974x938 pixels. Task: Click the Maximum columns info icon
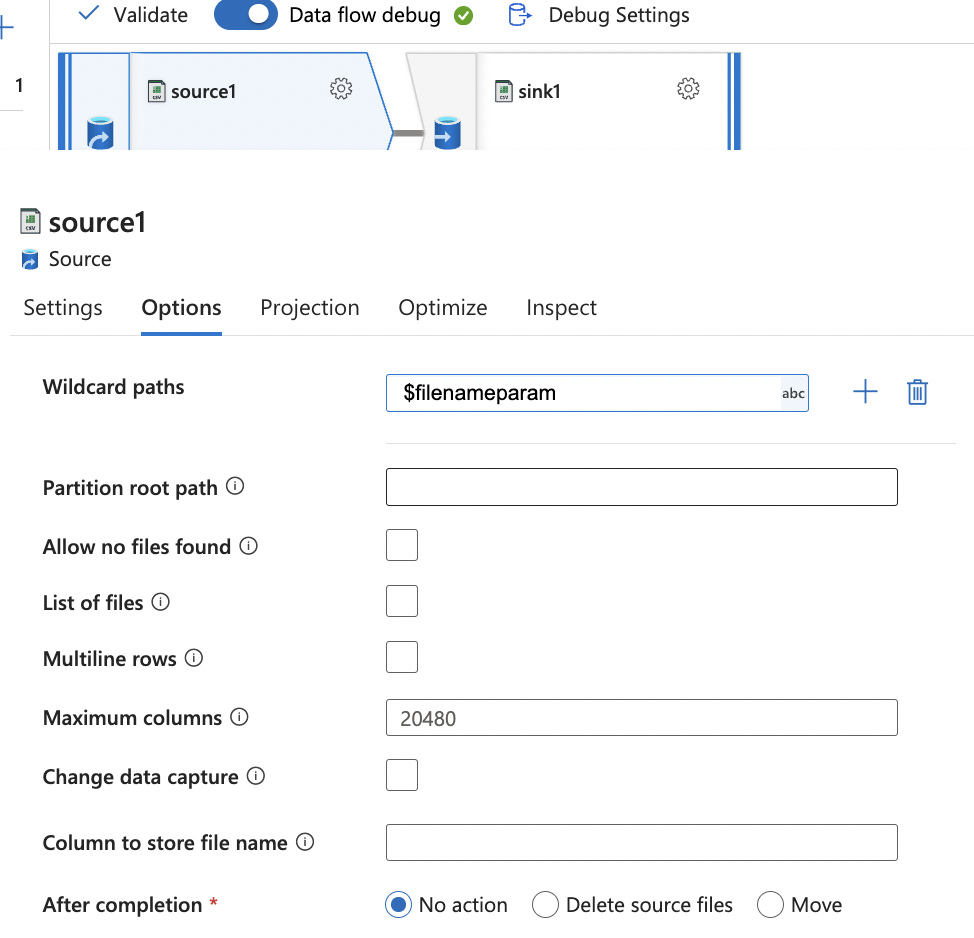tap(239, 717)
